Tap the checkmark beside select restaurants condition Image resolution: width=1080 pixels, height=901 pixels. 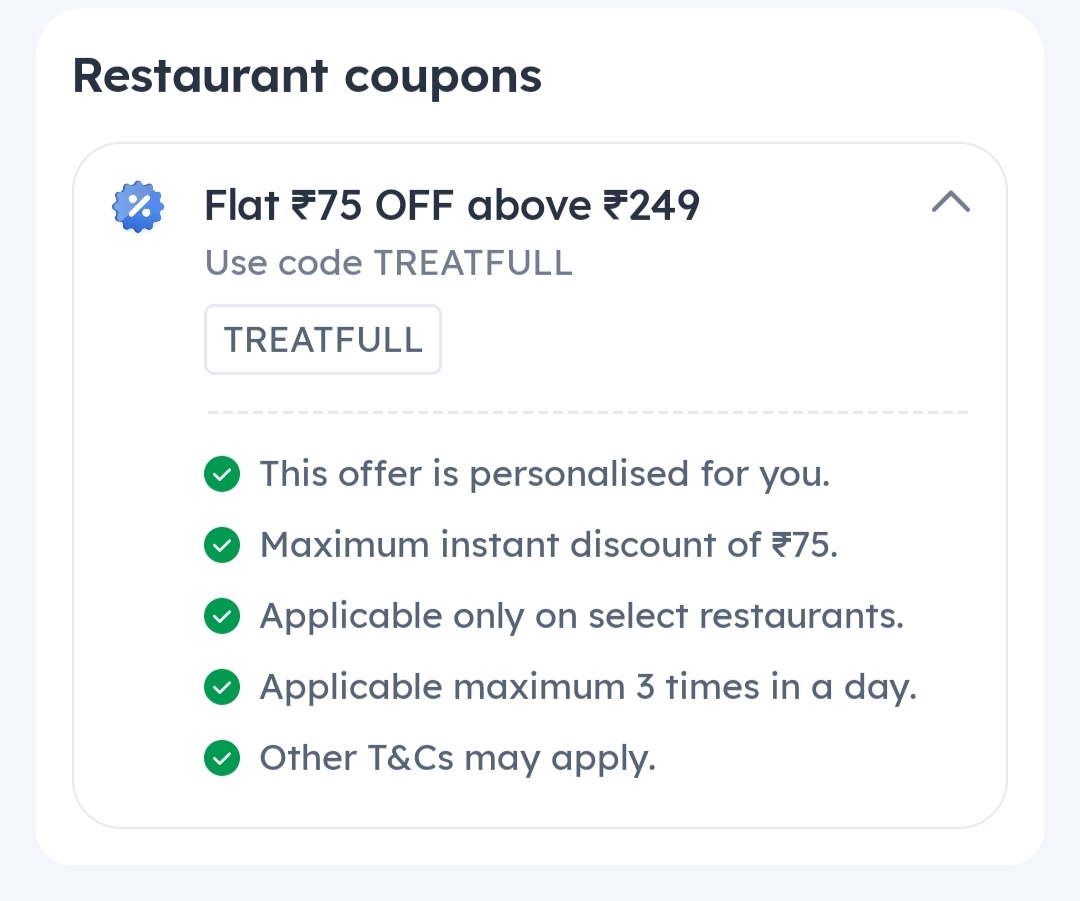[x=222, y=616]
